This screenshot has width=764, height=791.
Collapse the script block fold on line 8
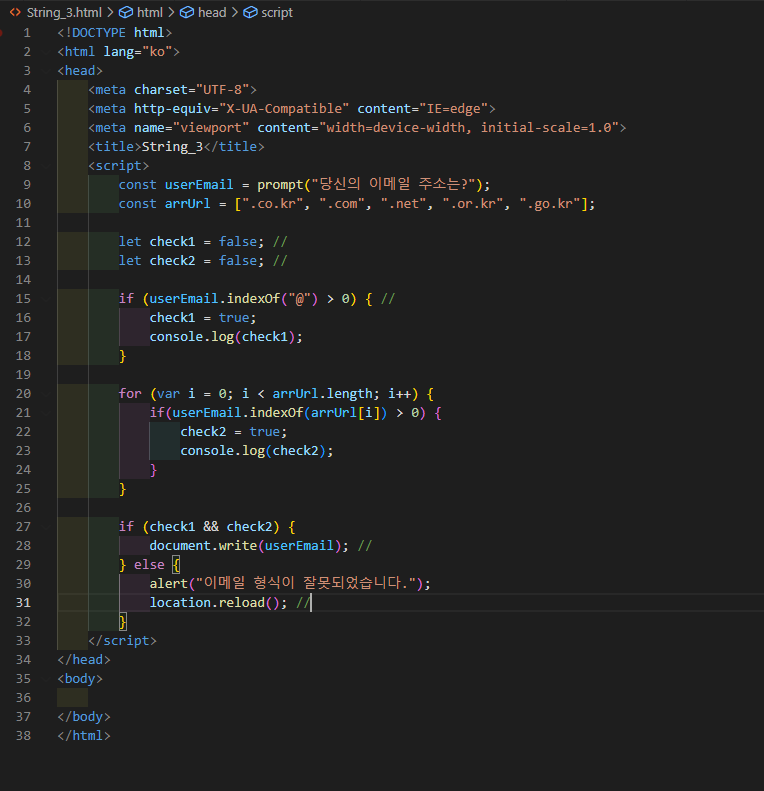(46, 166)
